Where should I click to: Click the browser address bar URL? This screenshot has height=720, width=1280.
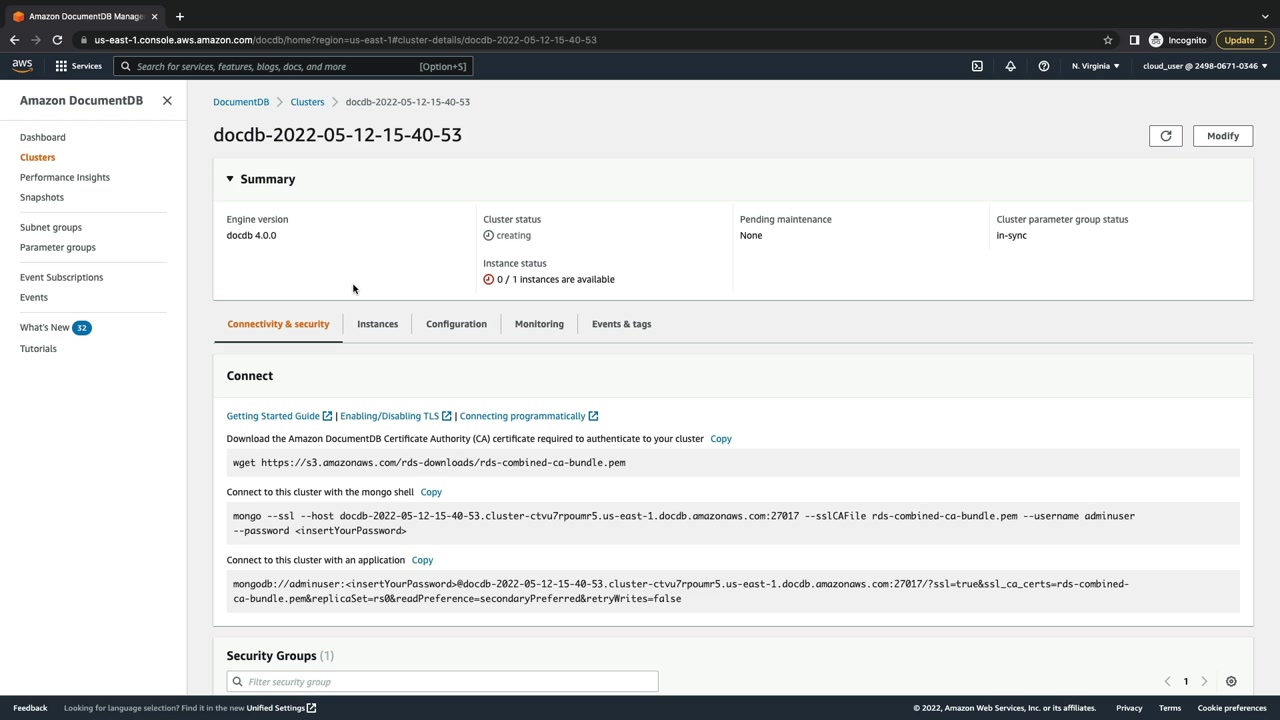click(x=345, y=40)
